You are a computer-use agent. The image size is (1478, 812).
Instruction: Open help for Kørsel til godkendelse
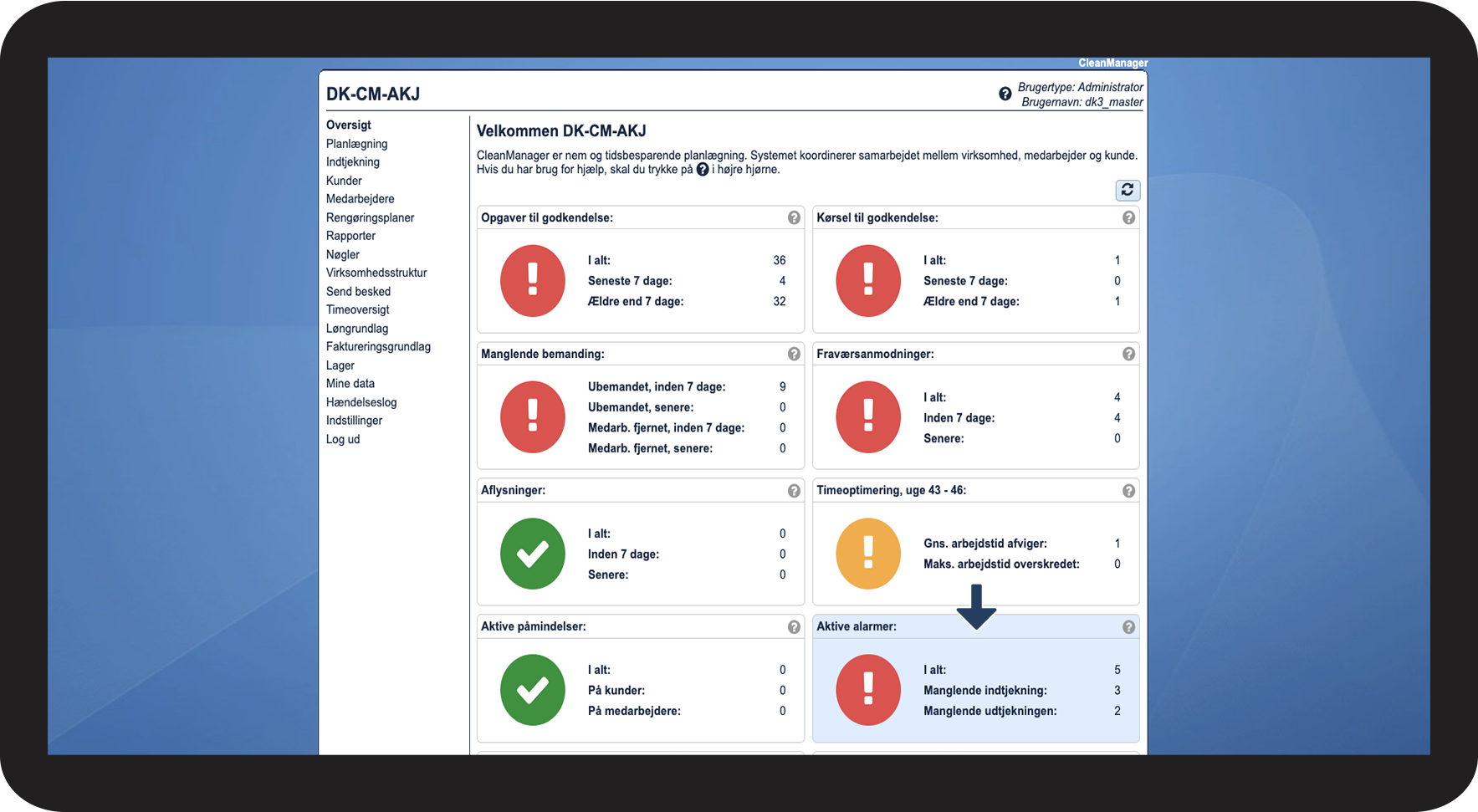click(x=1128, y=217)
